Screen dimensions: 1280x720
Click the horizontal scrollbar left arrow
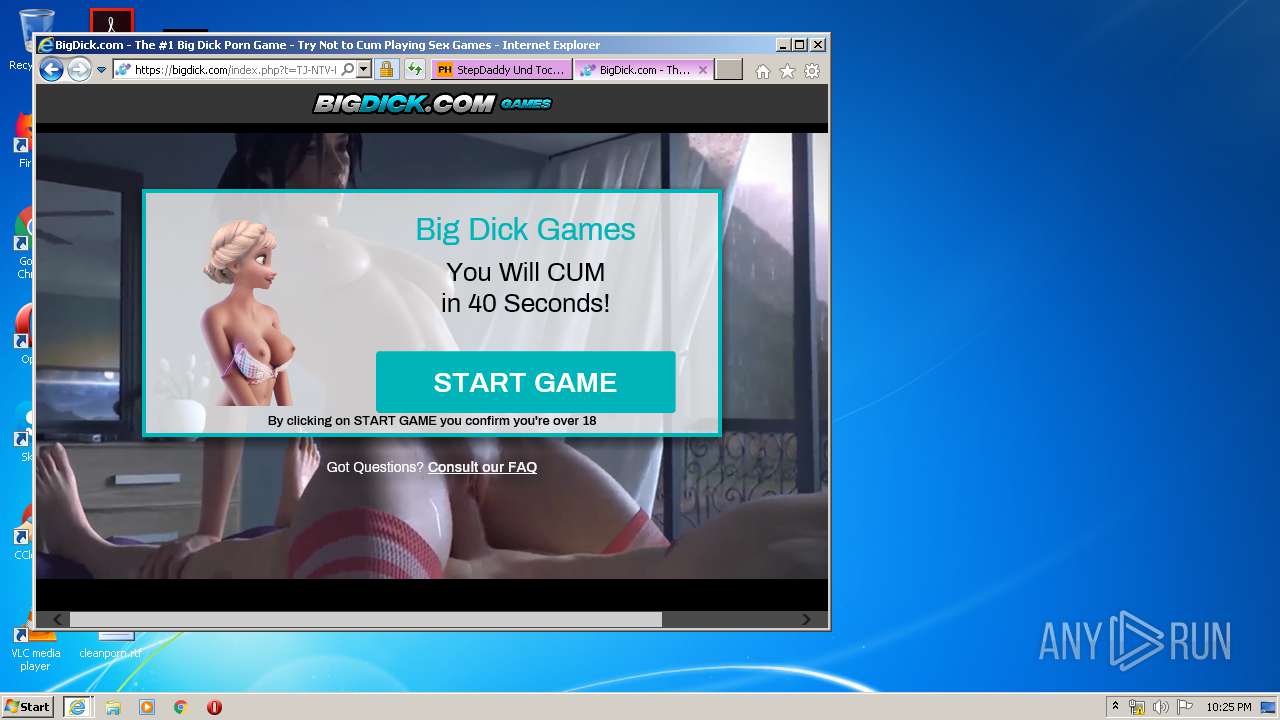(x=57, y=620)
